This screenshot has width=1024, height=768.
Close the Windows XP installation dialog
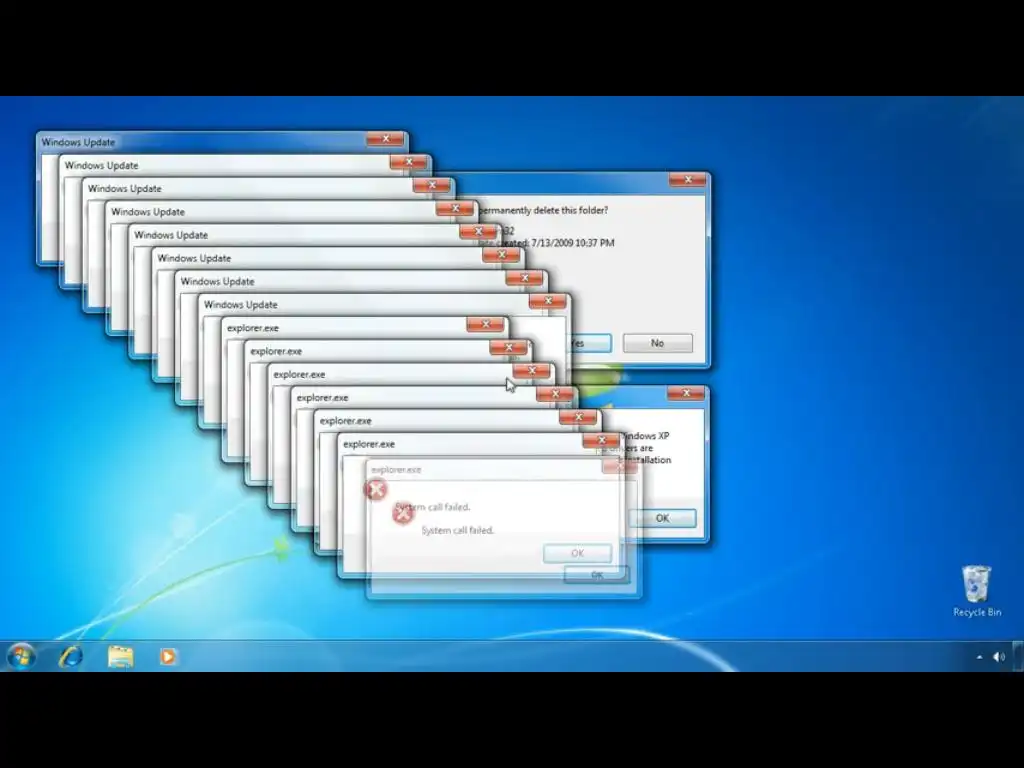[686, 393]
